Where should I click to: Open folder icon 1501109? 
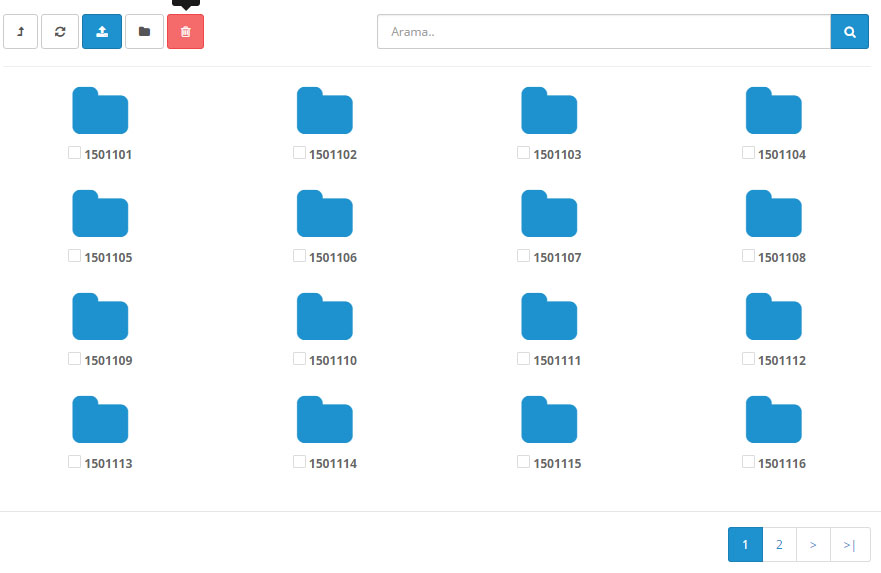point(100,316)
